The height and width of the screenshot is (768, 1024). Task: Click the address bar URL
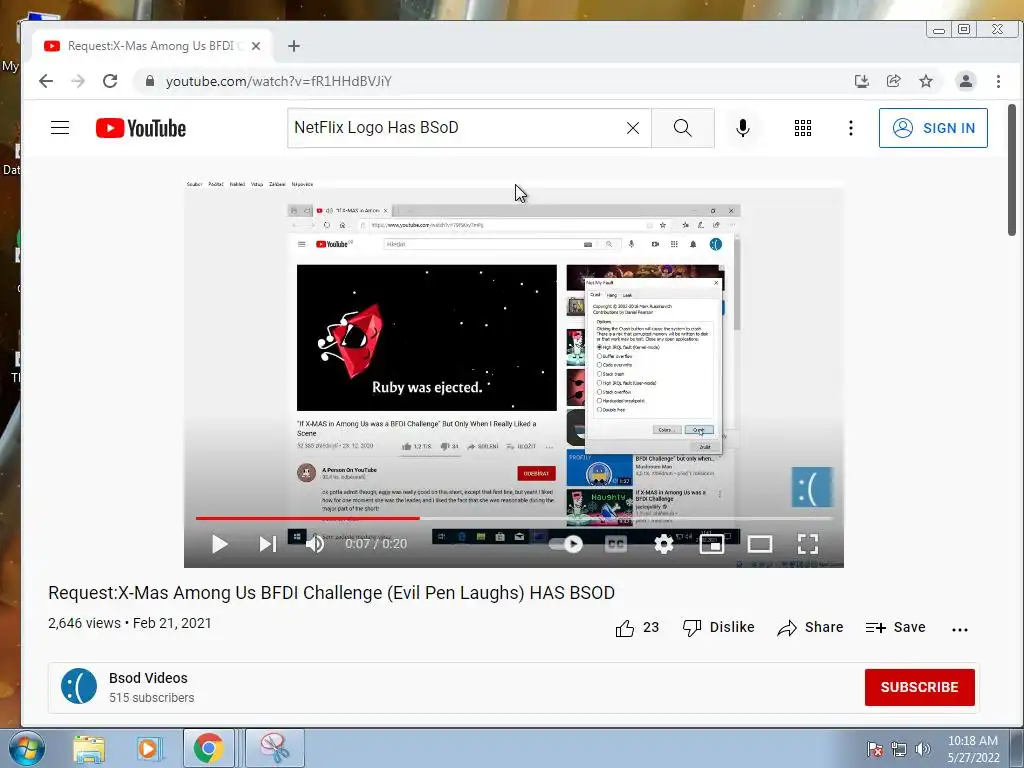(x=279, y=81)
